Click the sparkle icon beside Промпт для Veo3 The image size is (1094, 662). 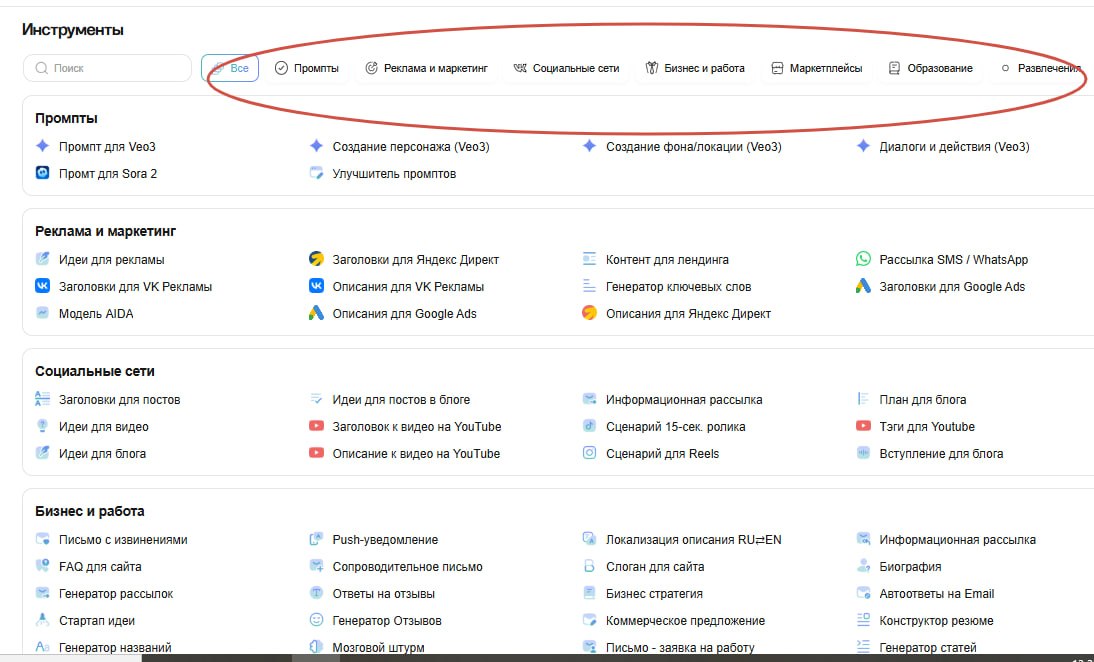tap(43, 146)
